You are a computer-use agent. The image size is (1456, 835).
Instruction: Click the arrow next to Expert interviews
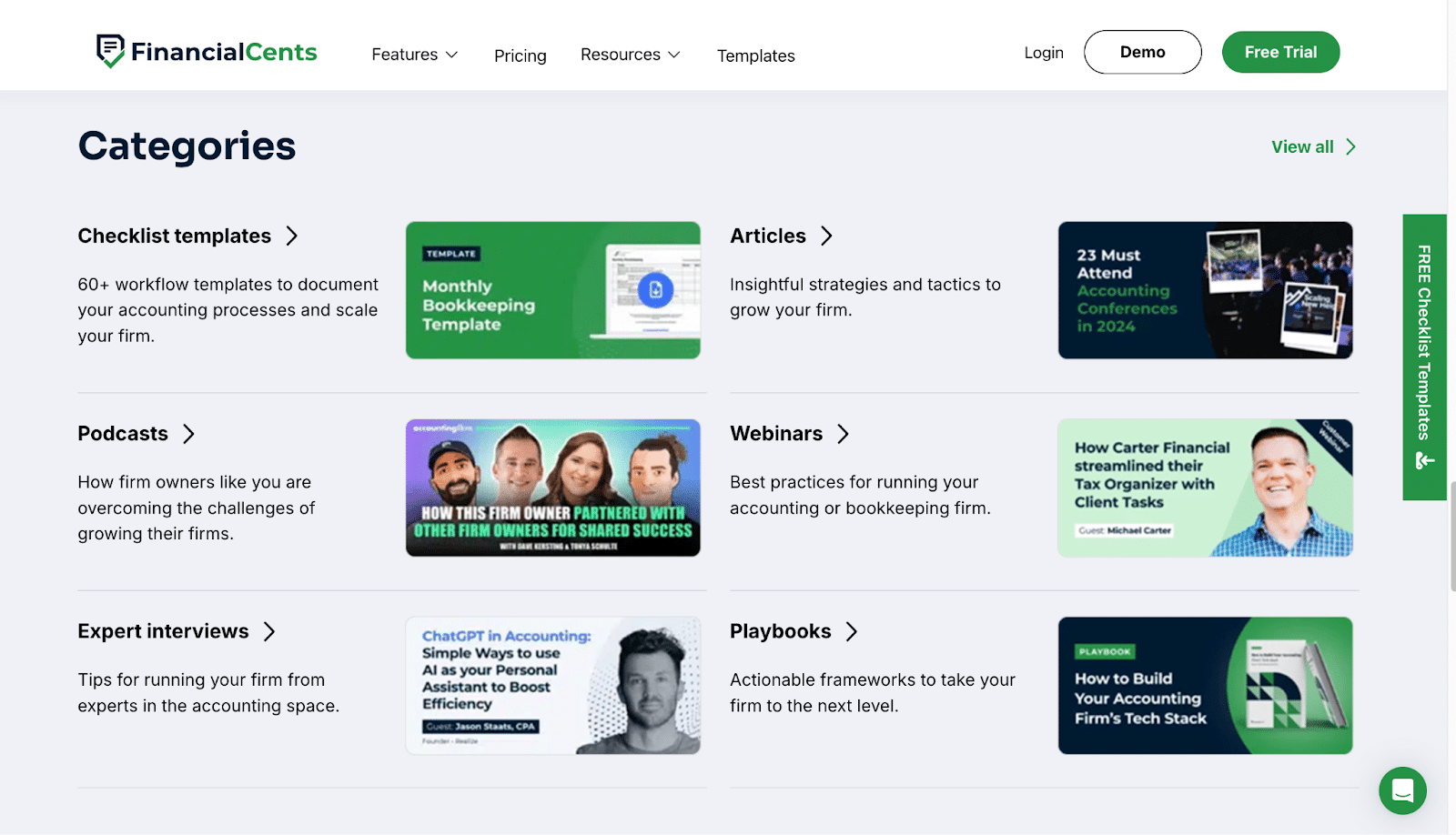269,631
